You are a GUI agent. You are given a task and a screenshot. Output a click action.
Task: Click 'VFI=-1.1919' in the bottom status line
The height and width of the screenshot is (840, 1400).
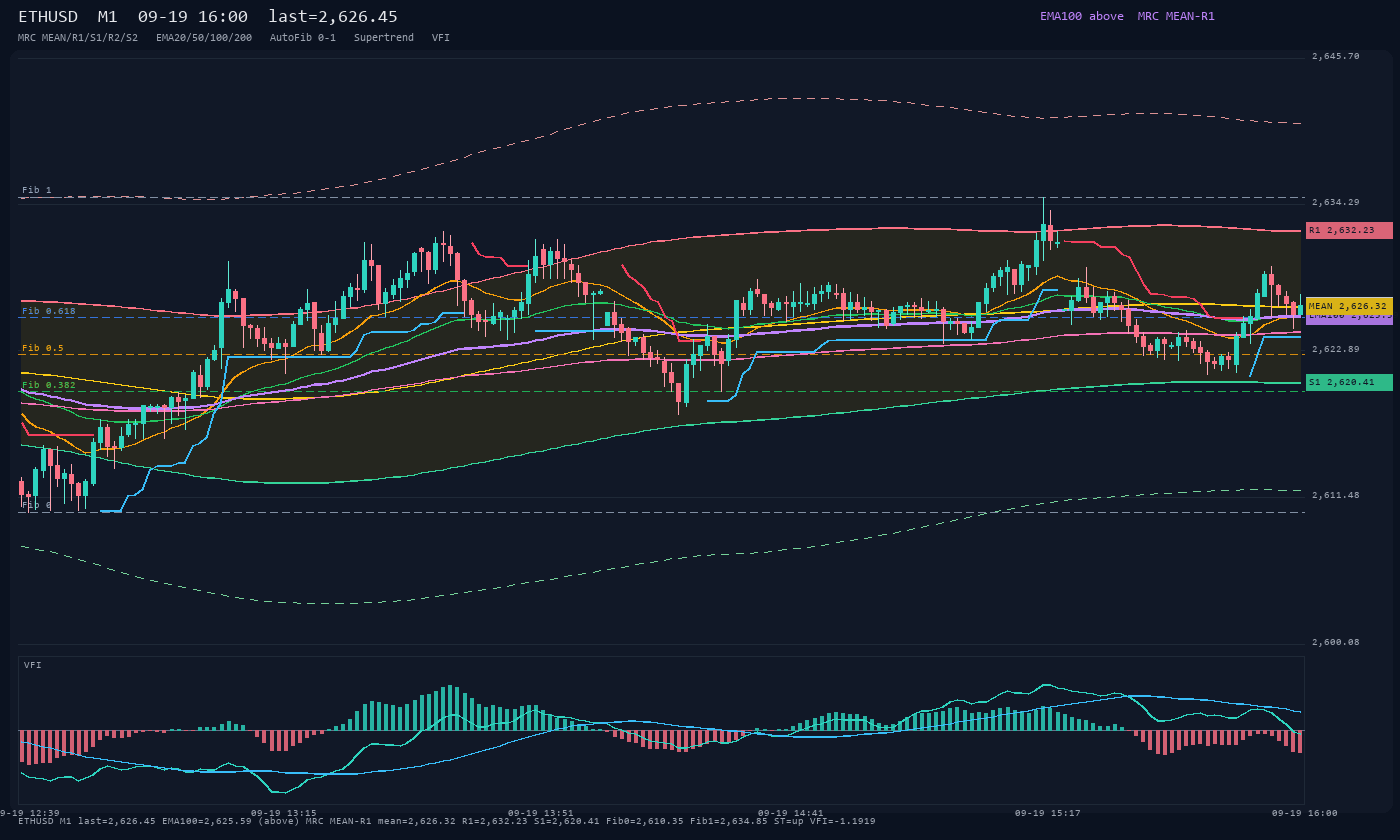click(842, 821)
